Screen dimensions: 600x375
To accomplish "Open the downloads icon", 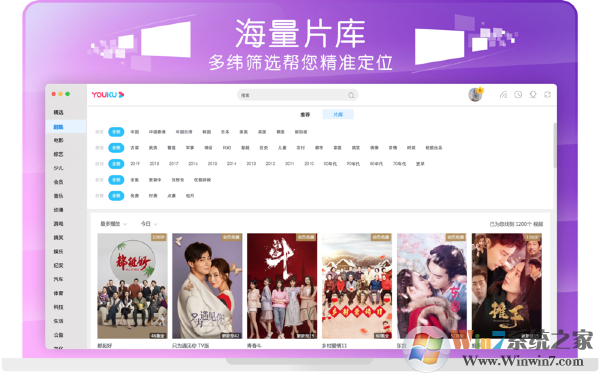I will [533, 95].
